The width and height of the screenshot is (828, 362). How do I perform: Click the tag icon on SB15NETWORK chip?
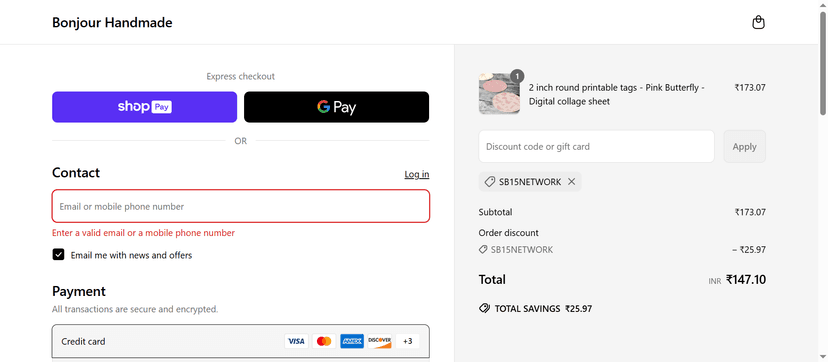(490, 182)
